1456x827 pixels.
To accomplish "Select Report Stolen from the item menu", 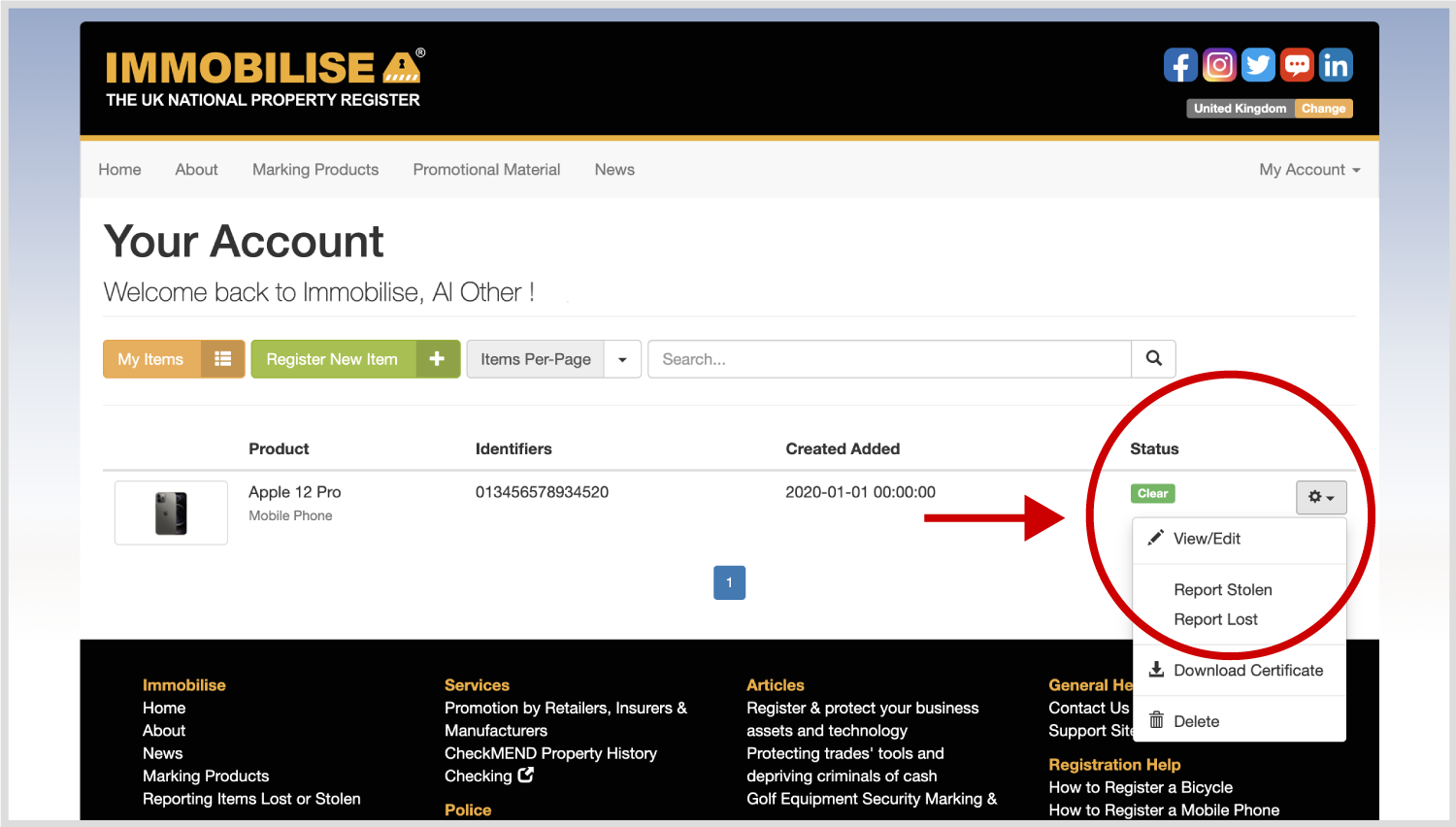I will (1223, 590).
